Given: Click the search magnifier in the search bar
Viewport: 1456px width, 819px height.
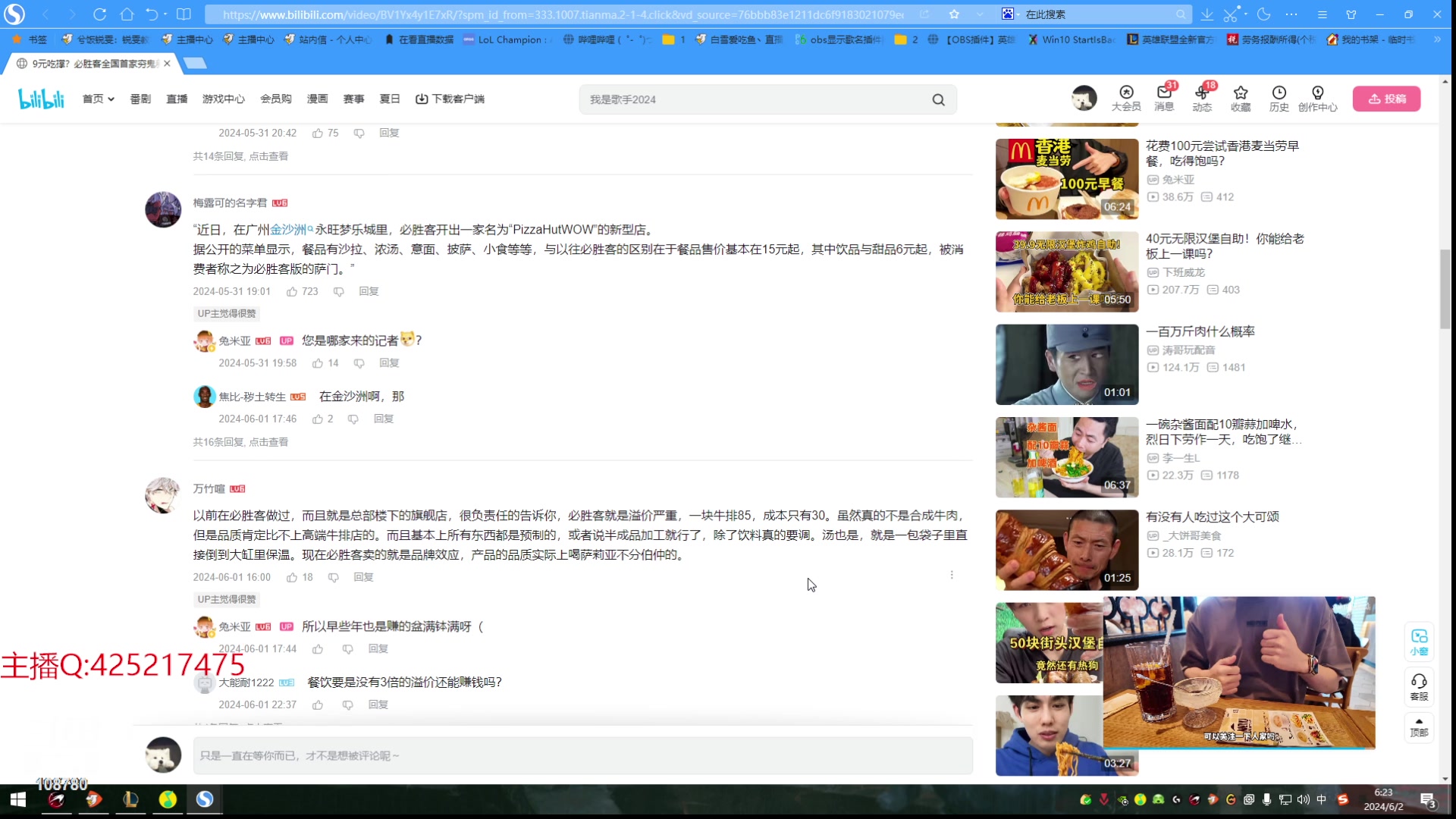Looking at the screenshot, I should coord(938,99).
